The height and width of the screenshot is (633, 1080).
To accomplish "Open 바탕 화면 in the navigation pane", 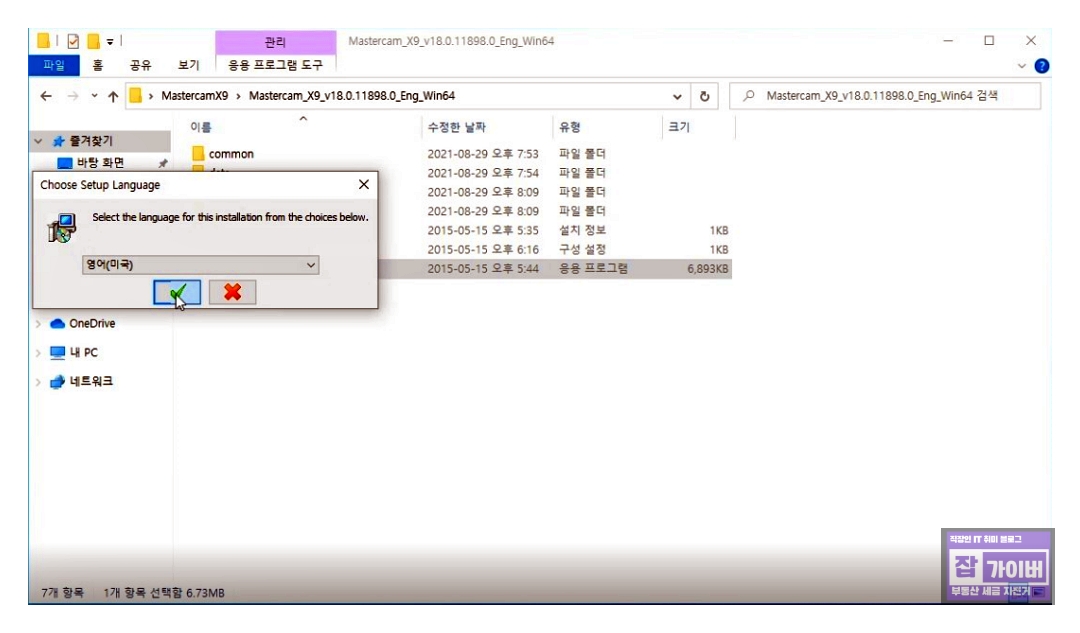I will [100, 163].
